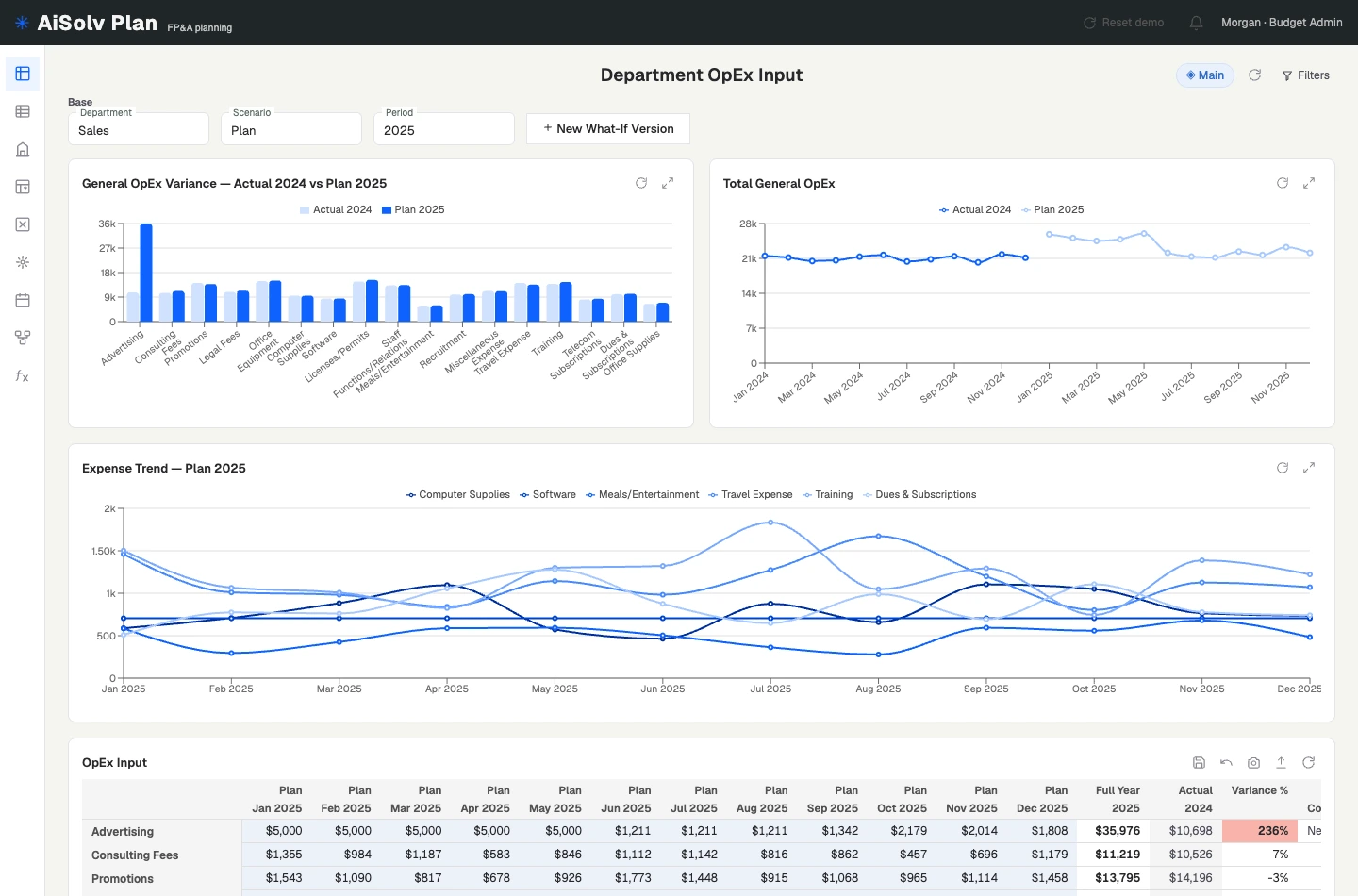This screenshot has width=1358, height=896.
Task: Click the Reset demo button
Action: (1123, 23)
